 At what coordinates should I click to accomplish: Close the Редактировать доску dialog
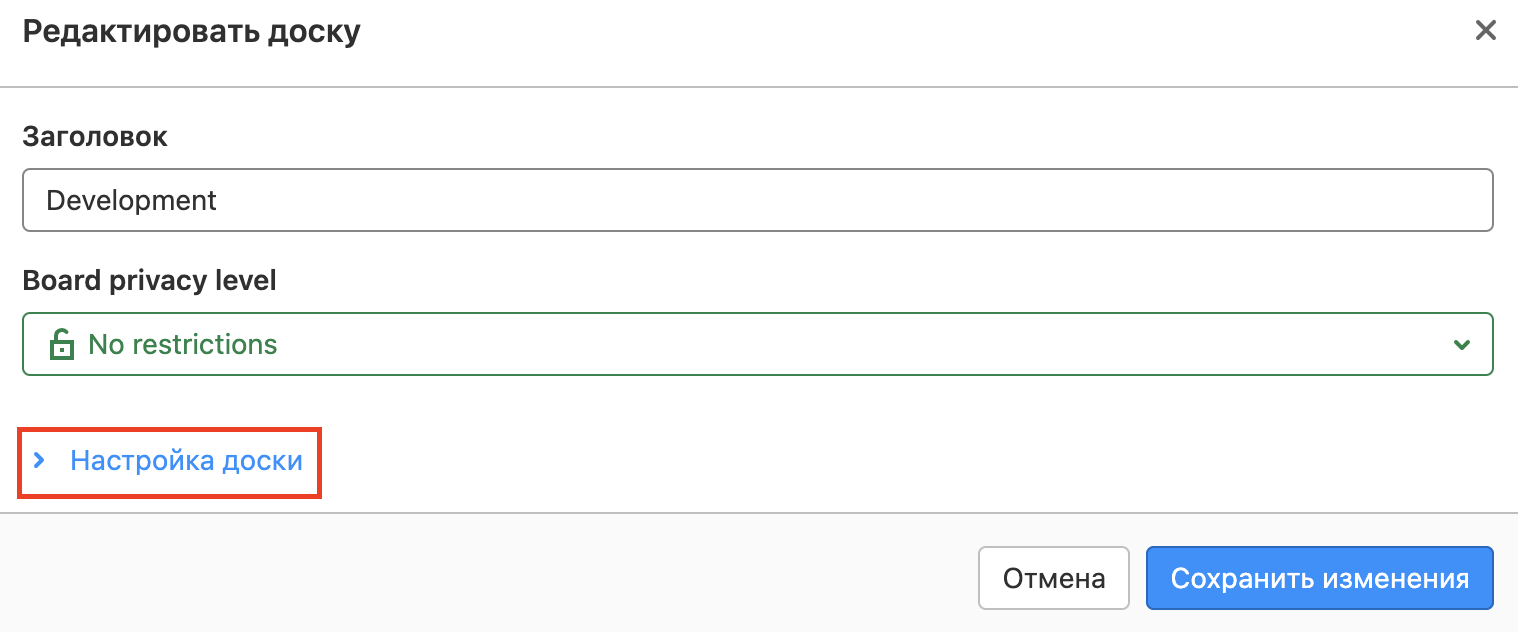[x=1485, y=31]
